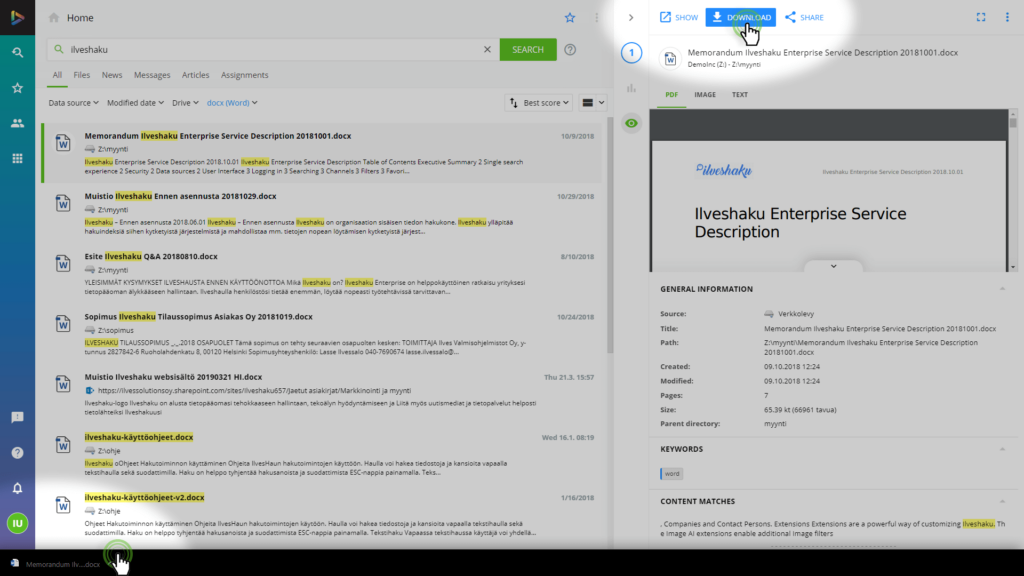
Task: Open Esite Ilveshaku Q&A 20180810.docx result
Action: pos(151,256)
